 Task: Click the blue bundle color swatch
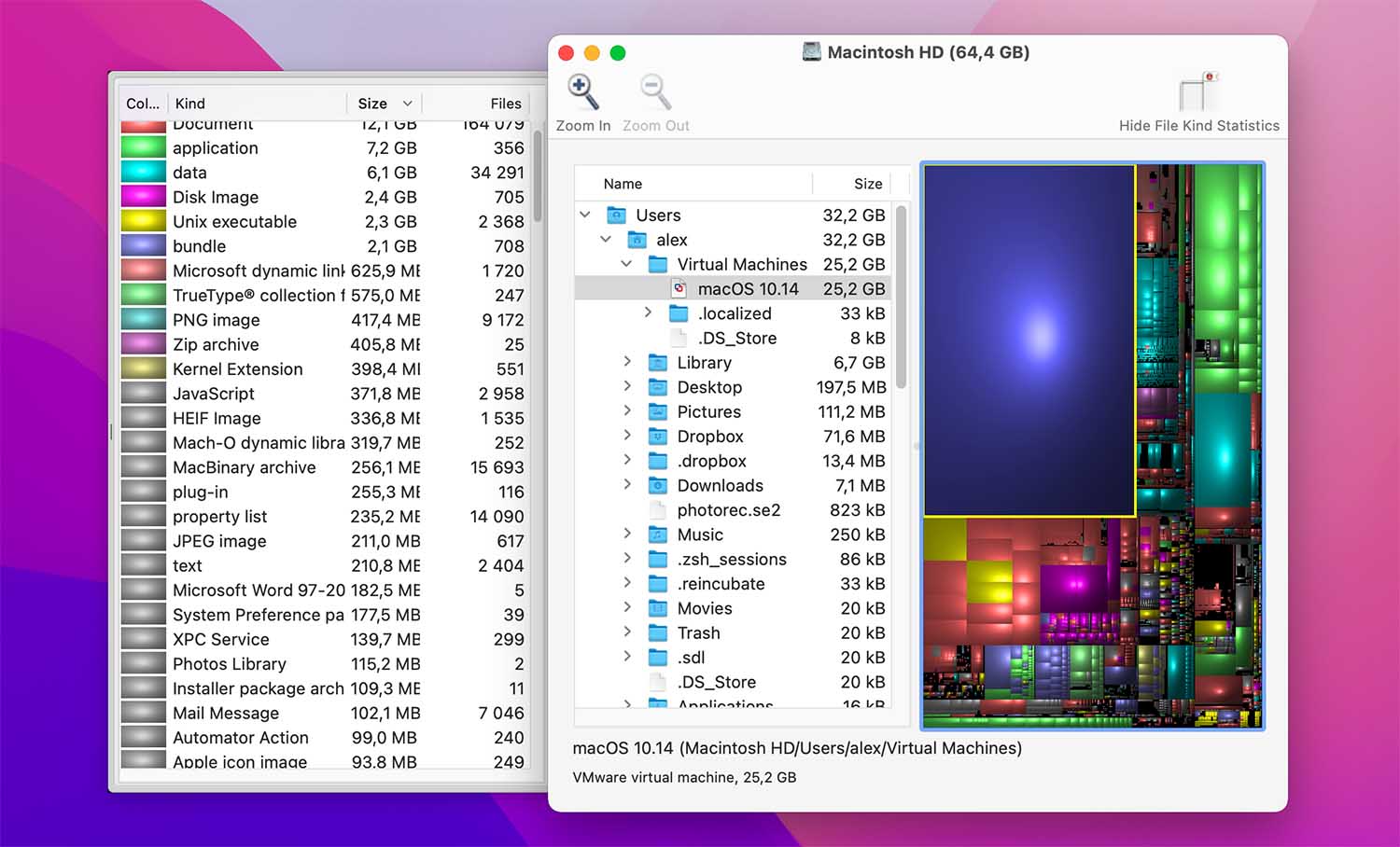click(143, 246)
